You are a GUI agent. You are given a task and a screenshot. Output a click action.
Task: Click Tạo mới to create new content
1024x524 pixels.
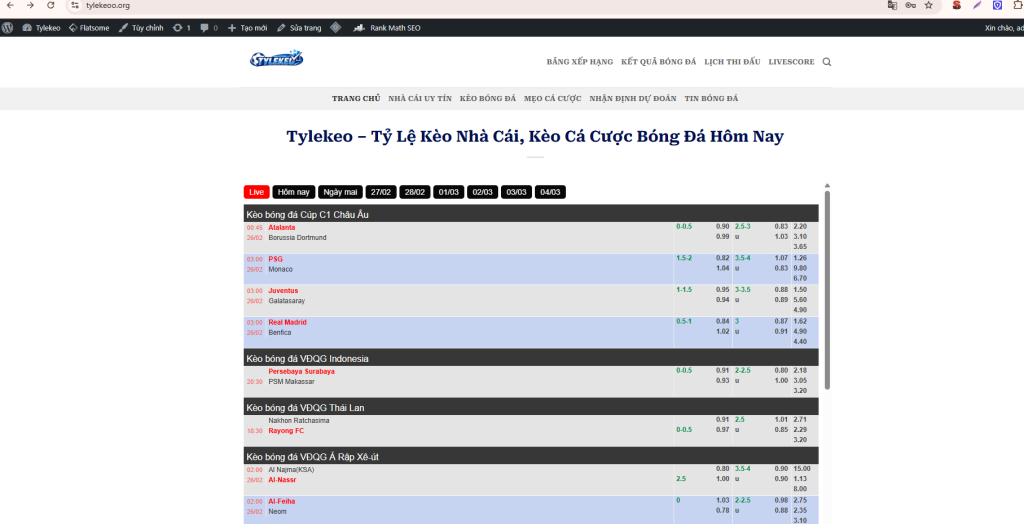pos(248,28)
